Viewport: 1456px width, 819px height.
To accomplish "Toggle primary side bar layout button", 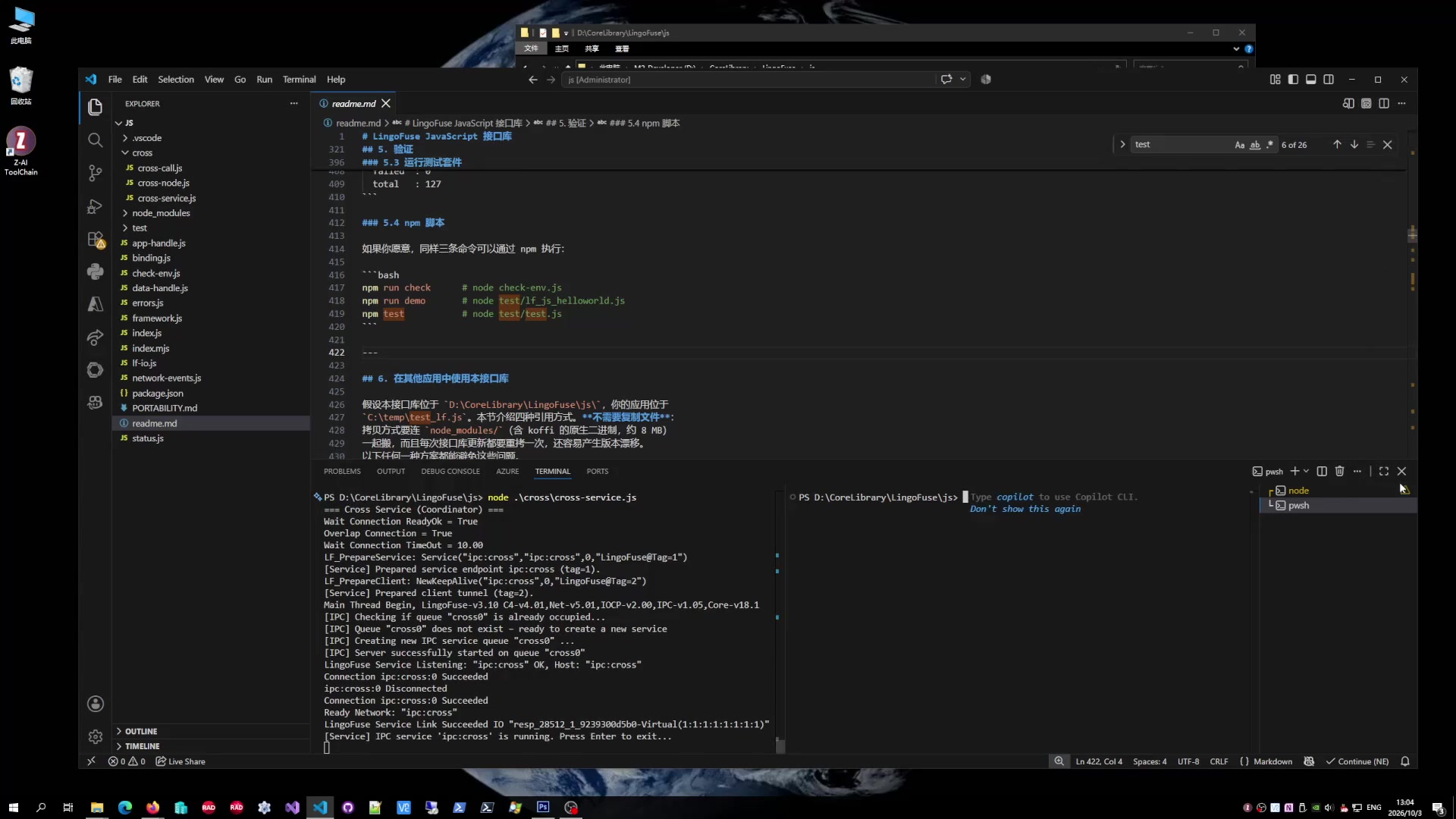I will coord(1293,79).
